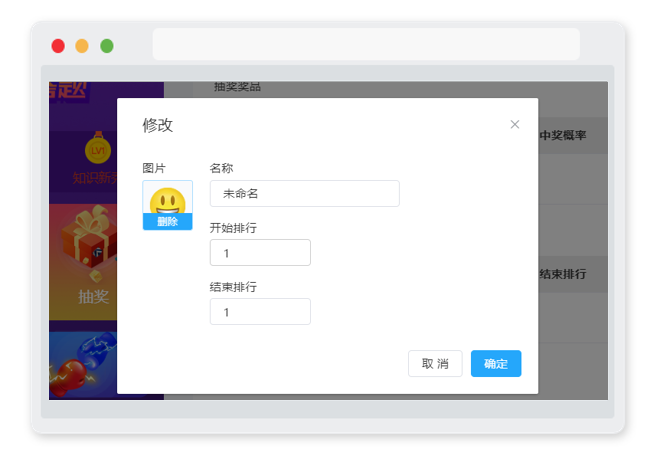
Task: Click the 抽奖 text under gift box
Action: (93, 297)
